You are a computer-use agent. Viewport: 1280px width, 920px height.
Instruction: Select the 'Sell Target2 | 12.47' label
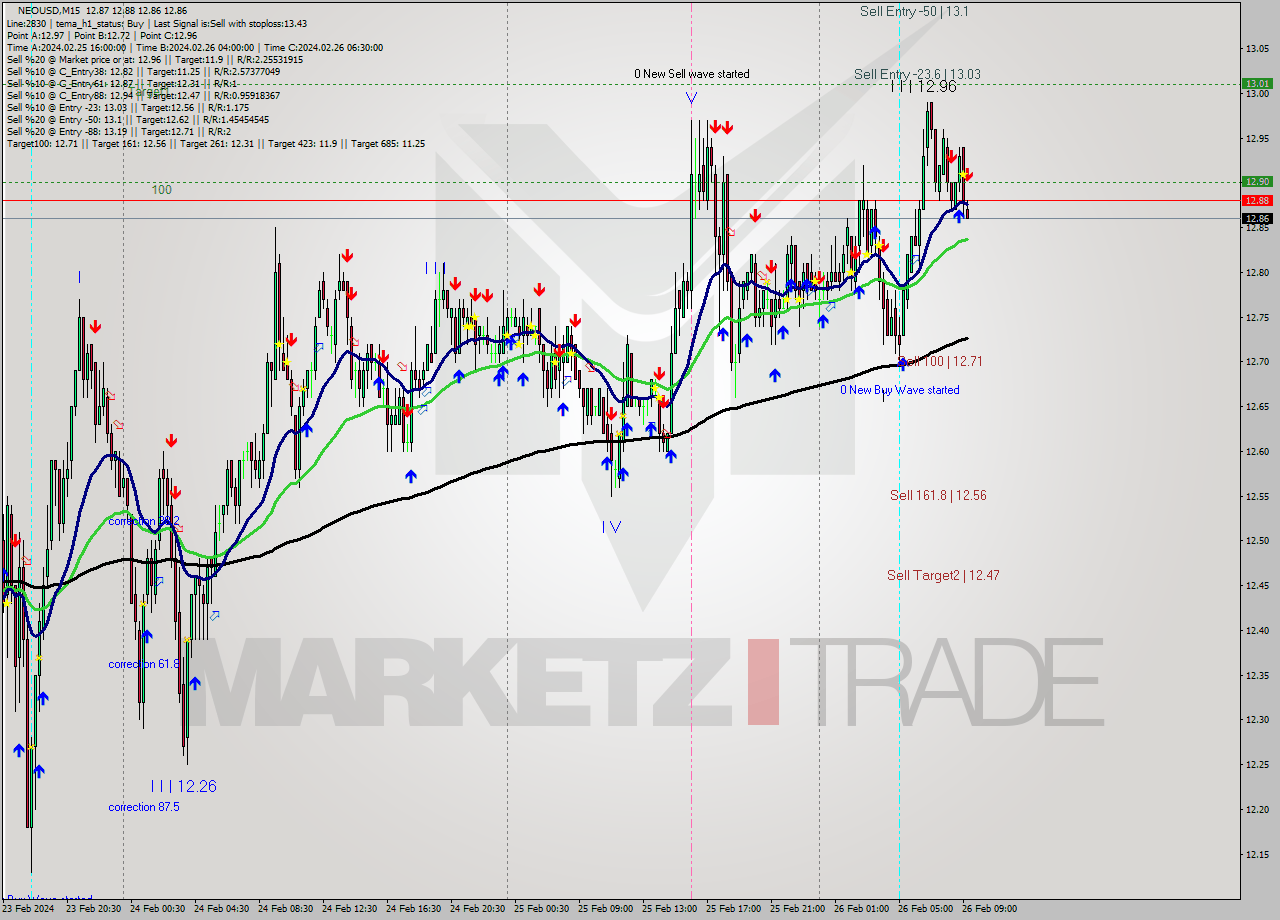943,575
